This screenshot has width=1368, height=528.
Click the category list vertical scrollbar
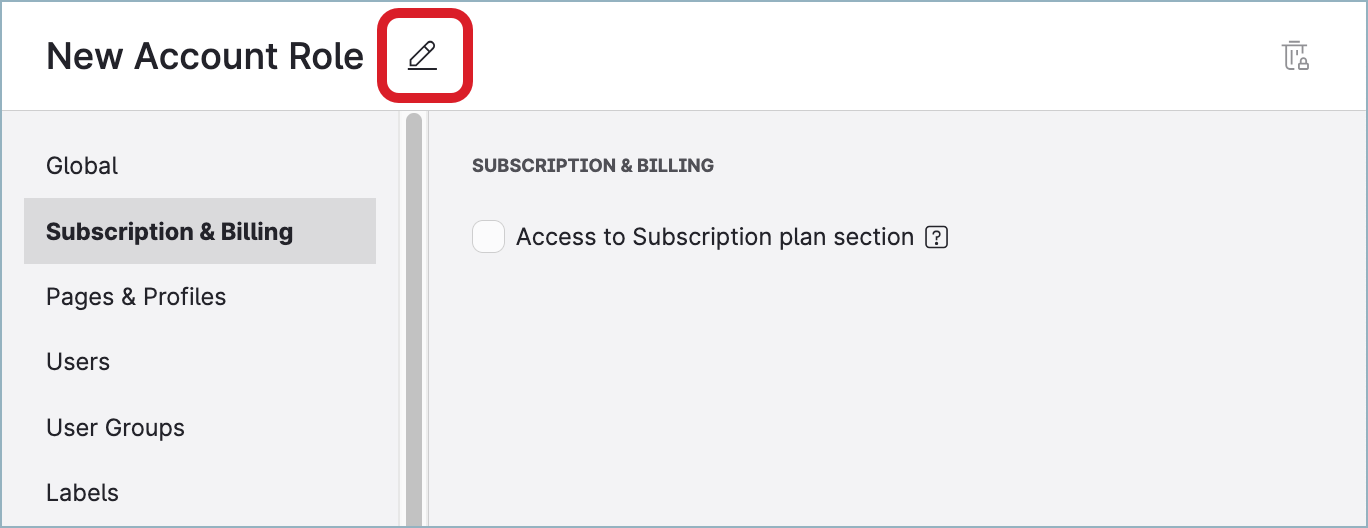[x=414, y=320]
